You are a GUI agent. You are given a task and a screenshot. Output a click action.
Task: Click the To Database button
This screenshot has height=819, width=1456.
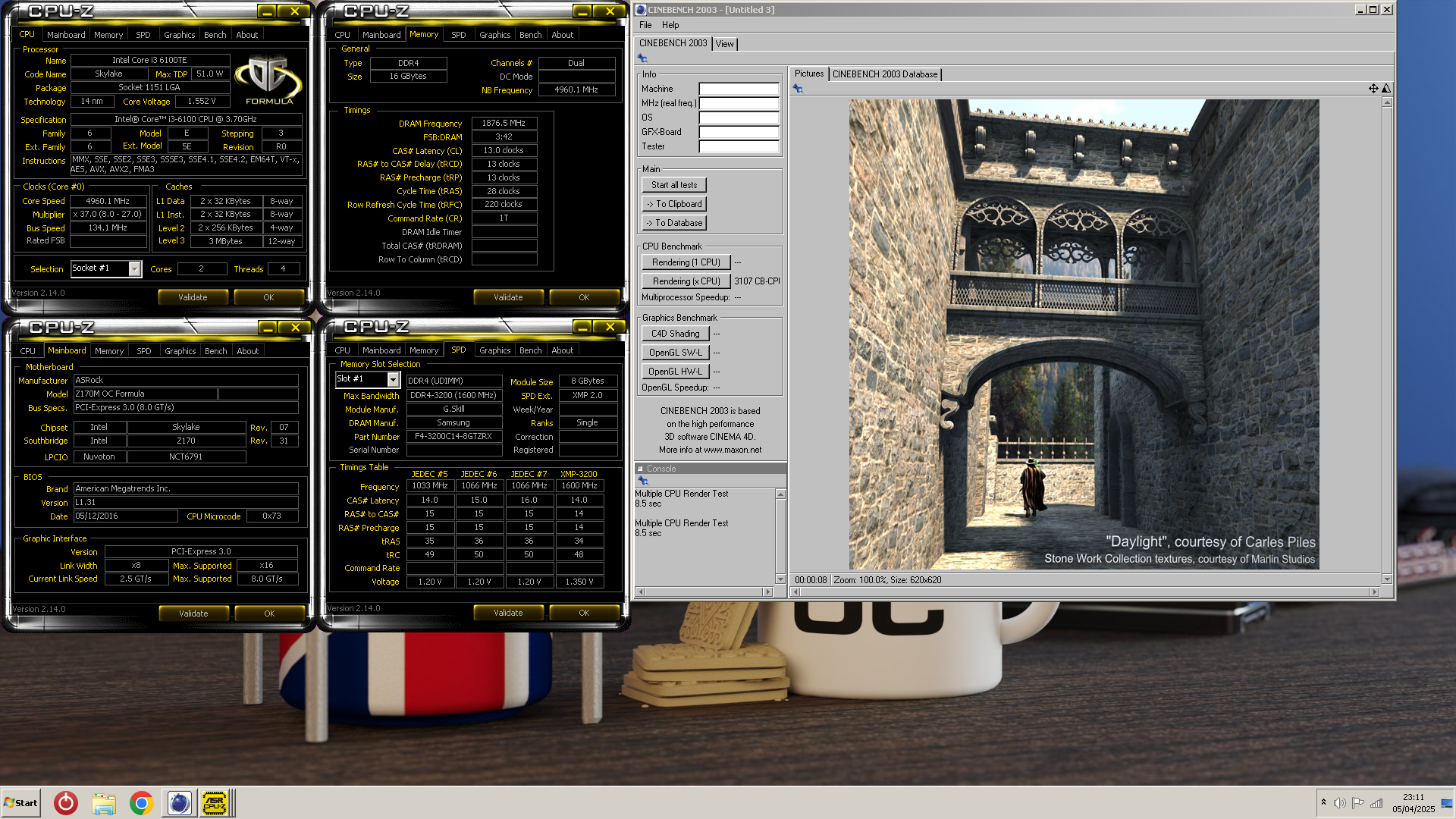[674, 223]
